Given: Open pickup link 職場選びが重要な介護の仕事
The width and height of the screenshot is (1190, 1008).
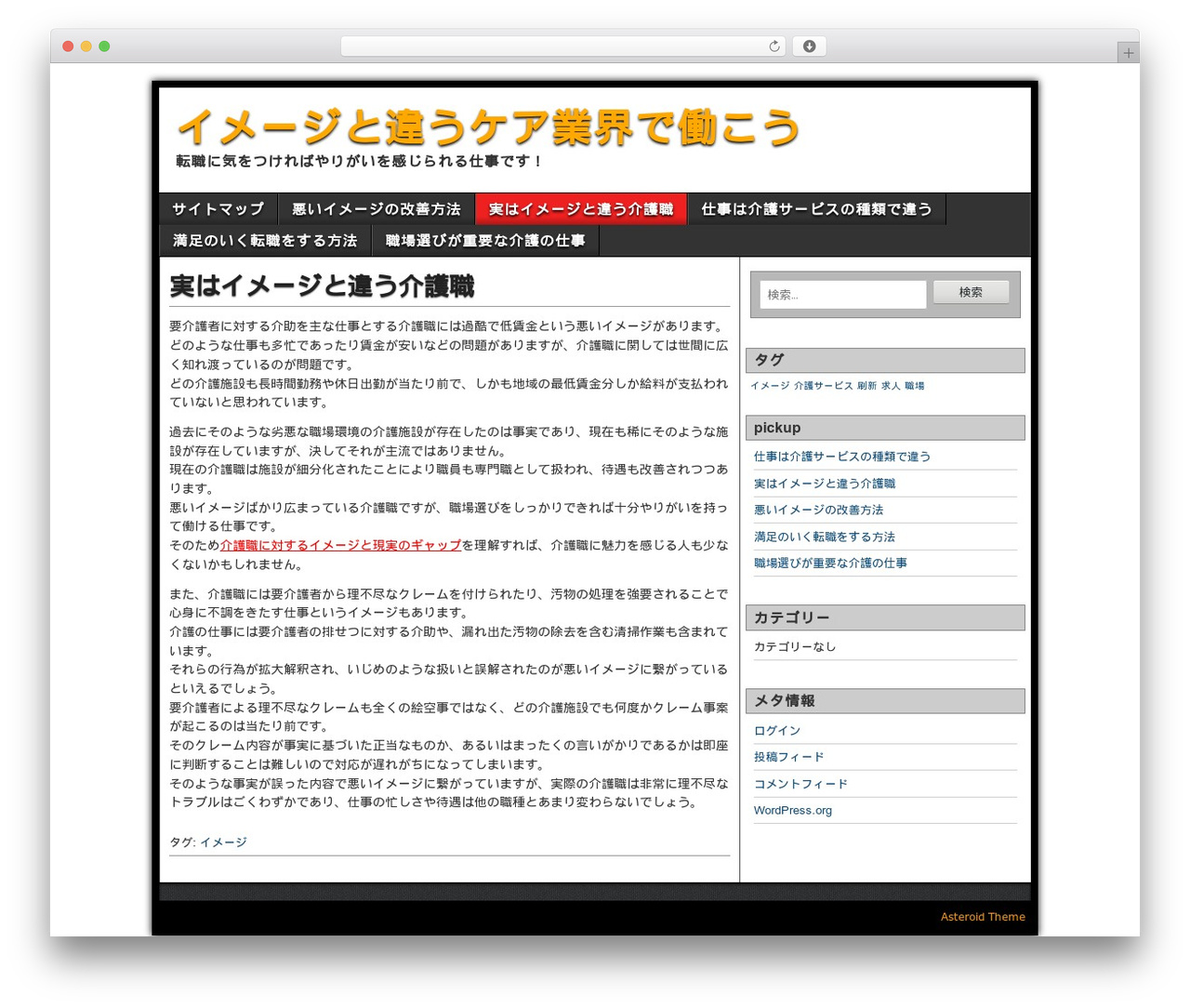Looking at the screenshot, I should (830, 563).
